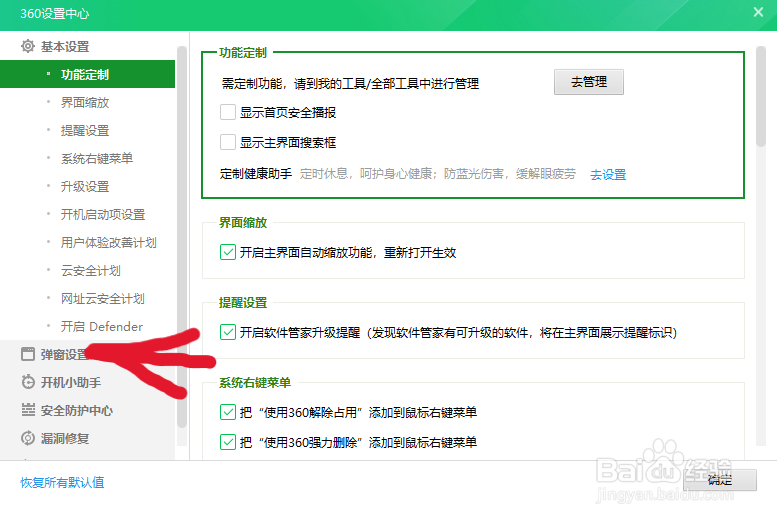Screen dimensions: 777x522
Task: Expand the 开机小助手 section
Action: (71, 382)
